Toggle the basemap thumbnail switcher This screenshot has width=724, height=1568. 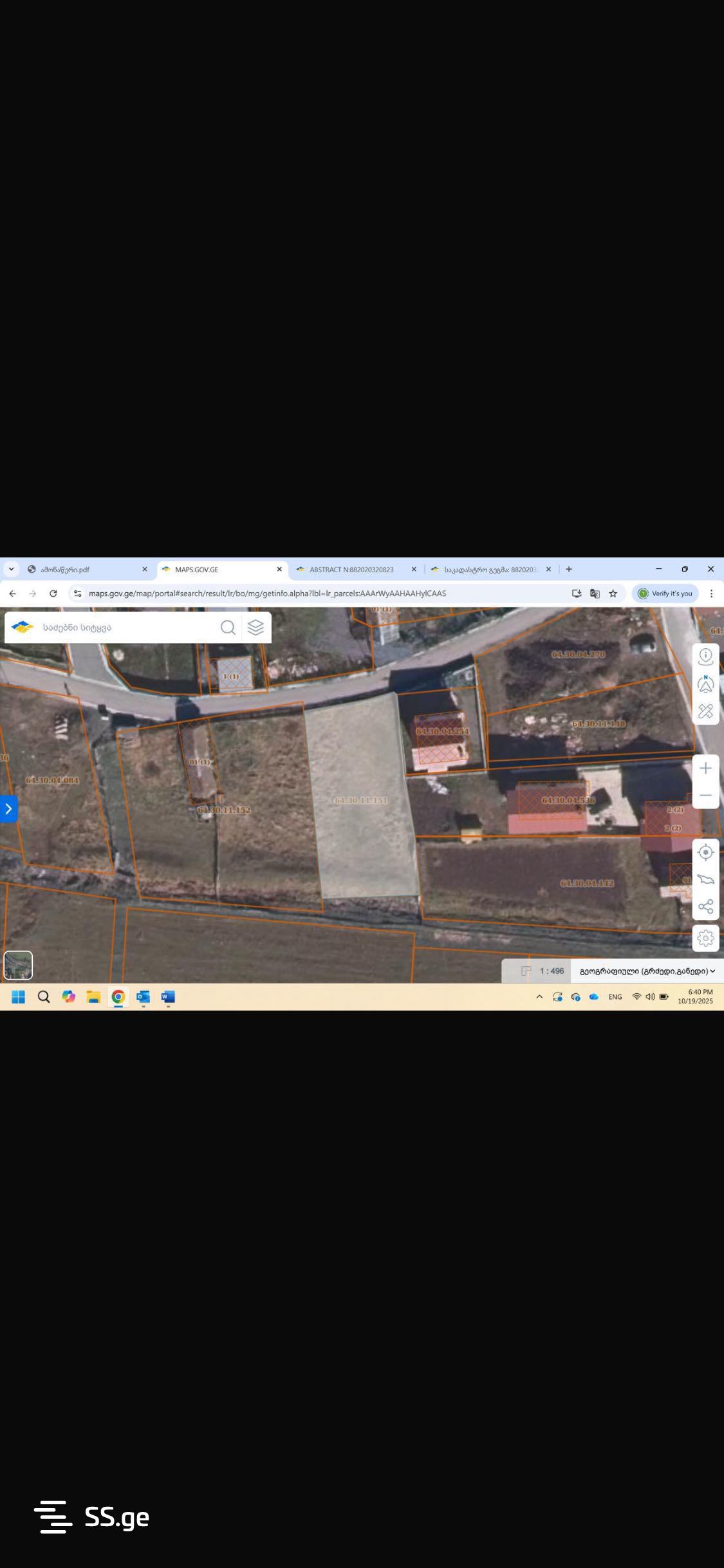tap(18, 965)
